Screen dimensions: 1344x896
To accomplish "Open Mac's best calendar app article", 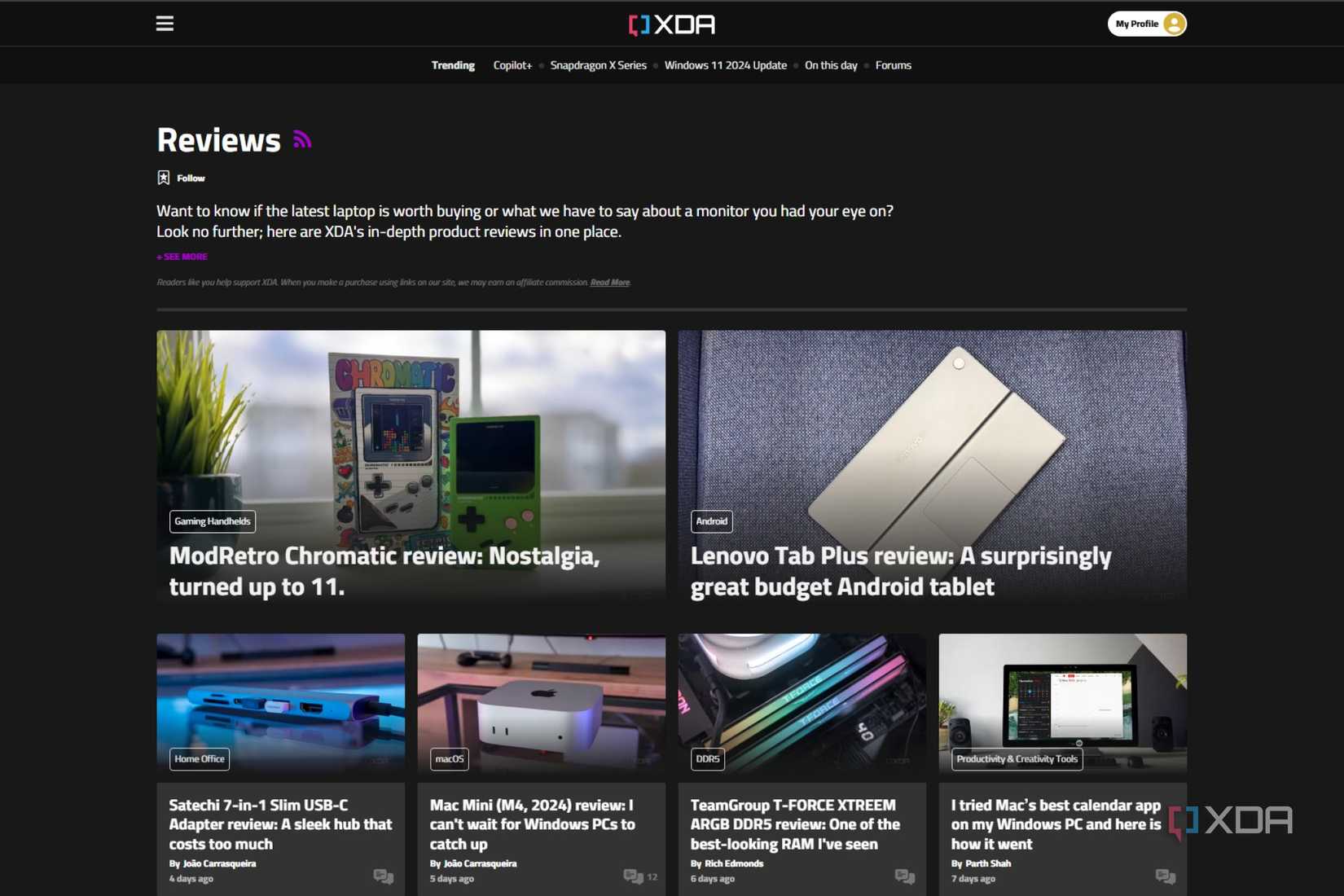I will coord(1056,824).
